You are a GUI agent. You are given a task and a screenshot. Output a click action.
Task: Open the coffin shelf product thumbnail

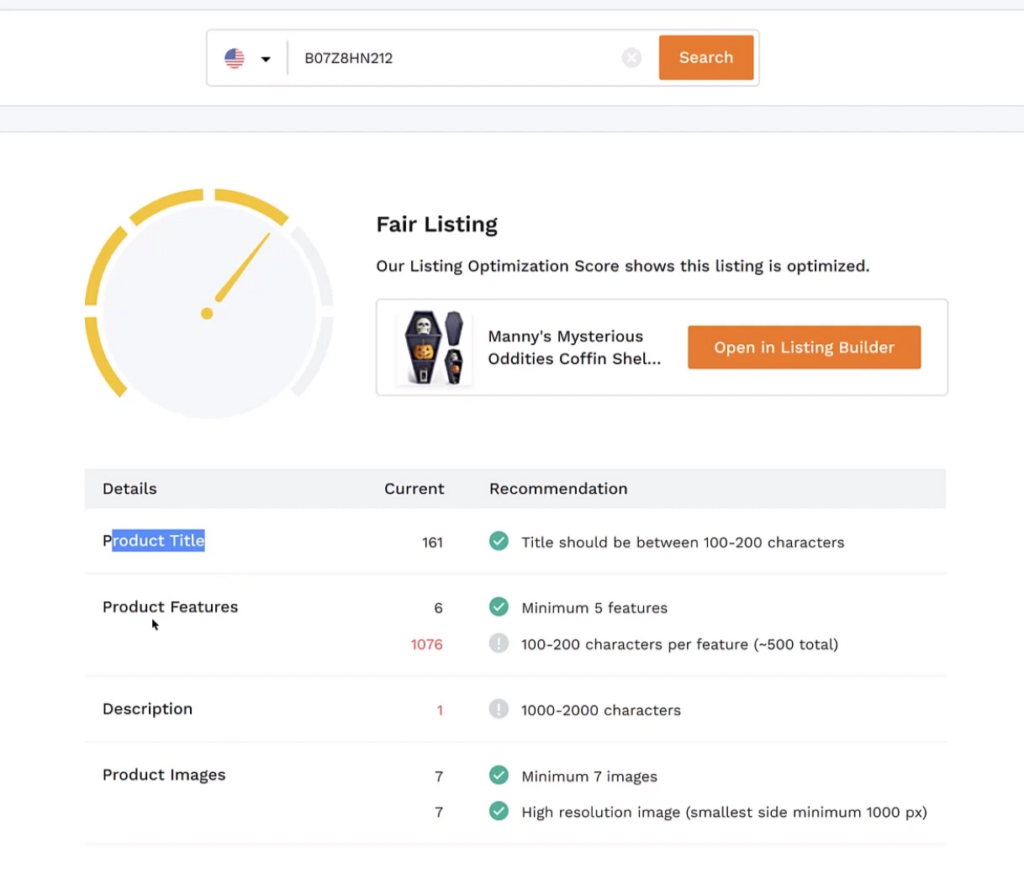(434, 347)
